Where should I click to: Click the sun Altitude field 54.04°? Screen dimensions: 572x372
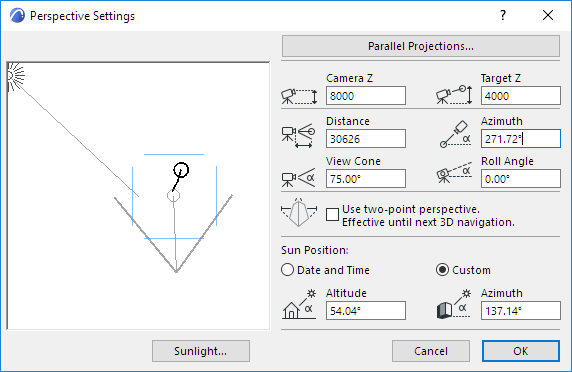(x=366, y=311)
